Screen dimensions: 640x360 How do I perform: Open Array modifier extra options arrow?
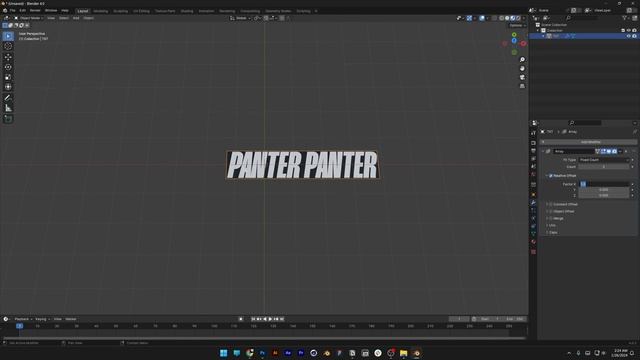coord(620,151)
